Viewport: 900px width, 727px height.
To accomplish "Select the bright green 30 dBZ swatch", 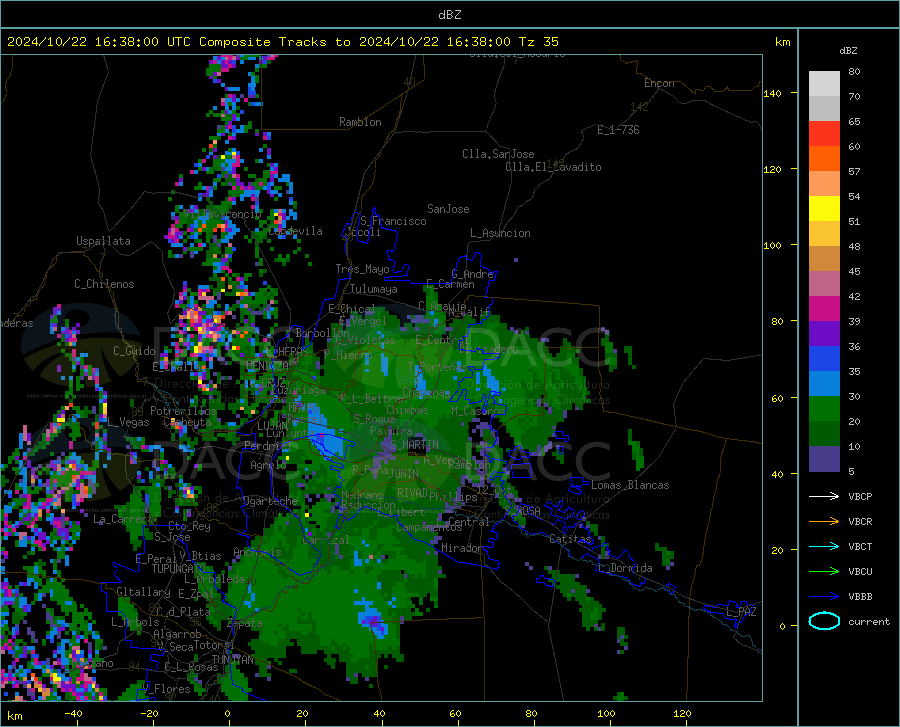I will point(824,409).
